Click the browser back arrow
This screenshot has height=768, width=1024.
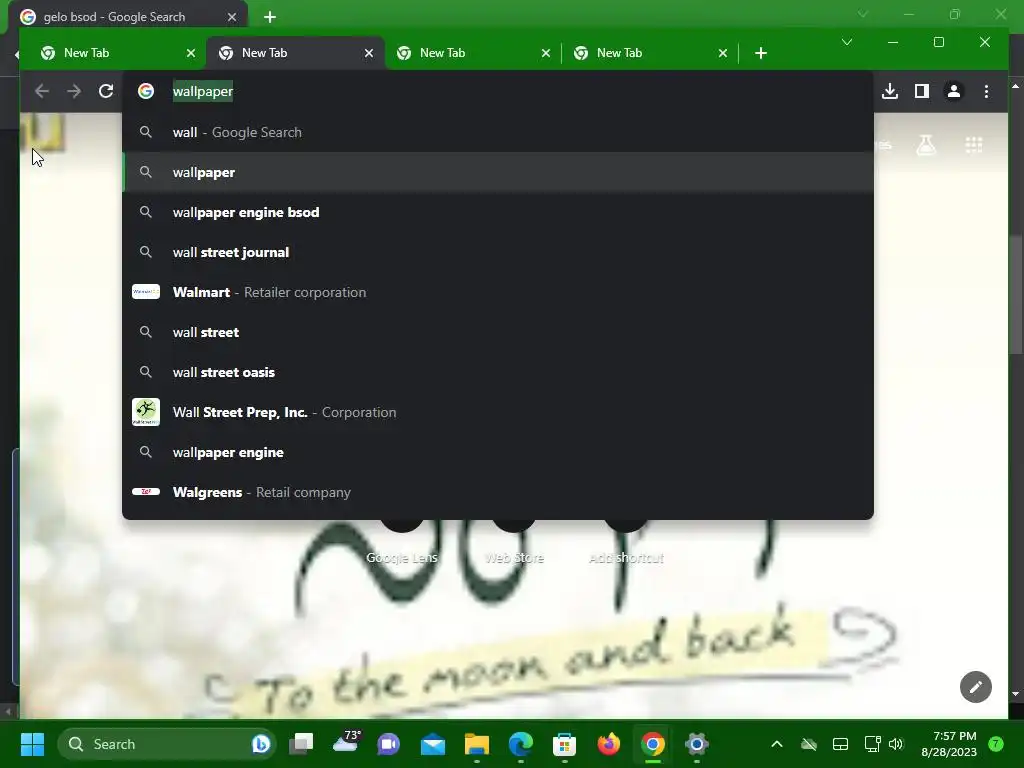click(x=42, y=91)
